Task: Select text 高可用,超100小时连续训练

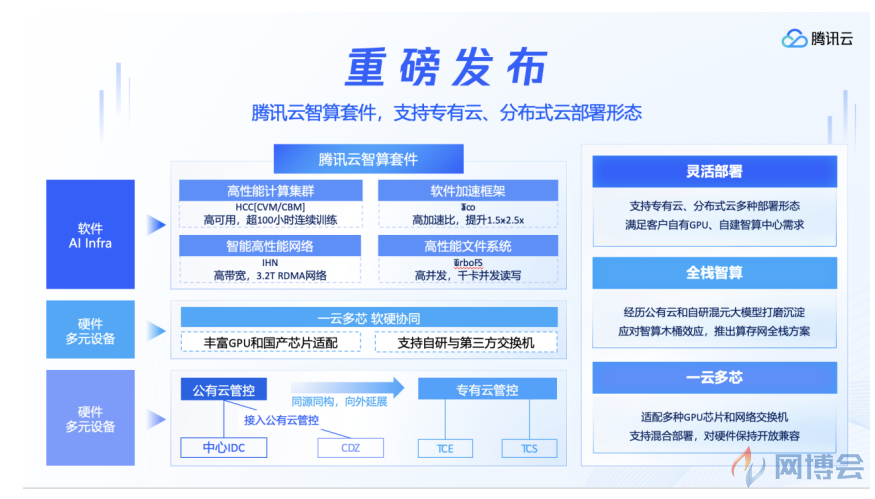Action: point(271,220)
